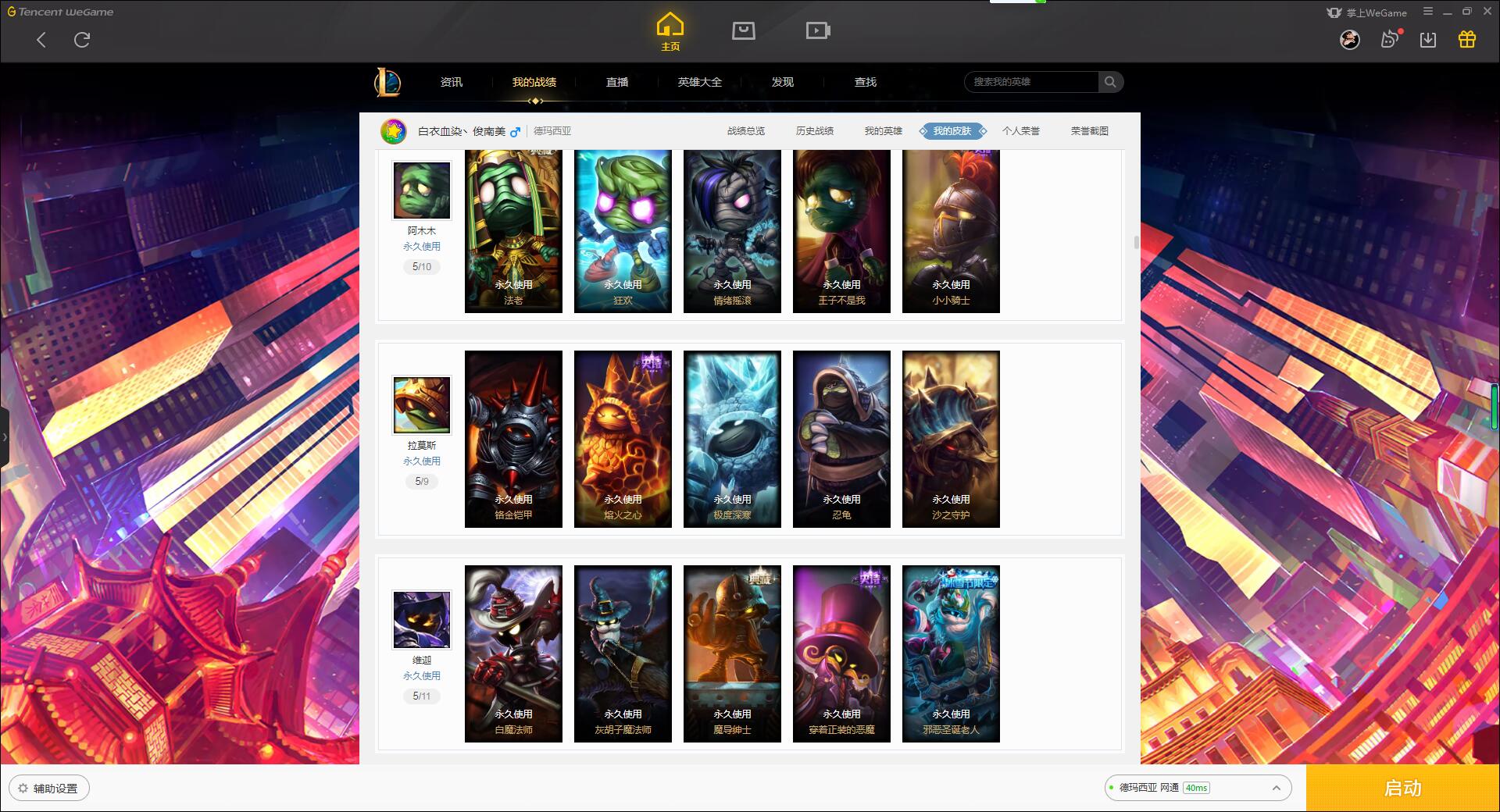
Task: Switch to the 英雄大全 tab
Action: [700, 82]
